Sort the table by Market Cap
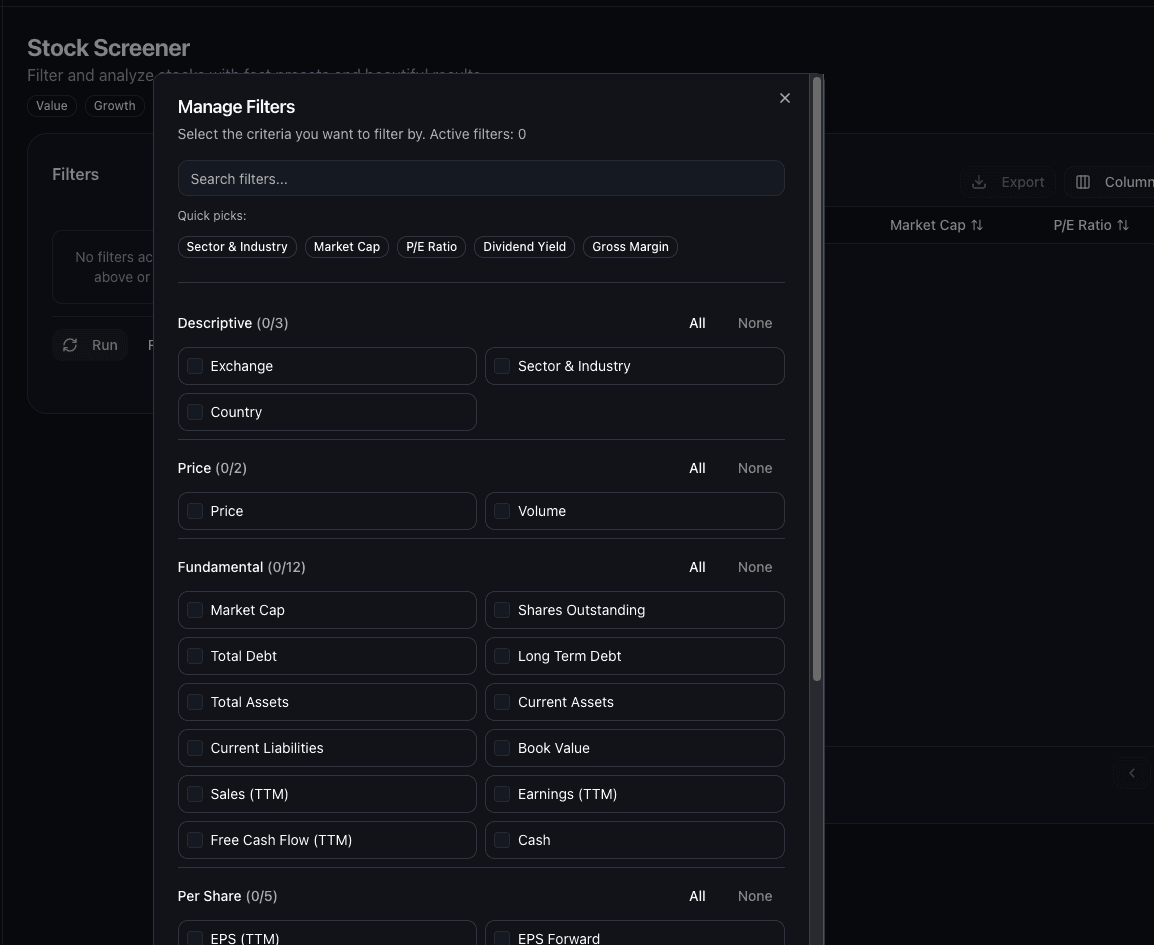This screenshot has height=945, width=1154. click(x=936, y=225)
